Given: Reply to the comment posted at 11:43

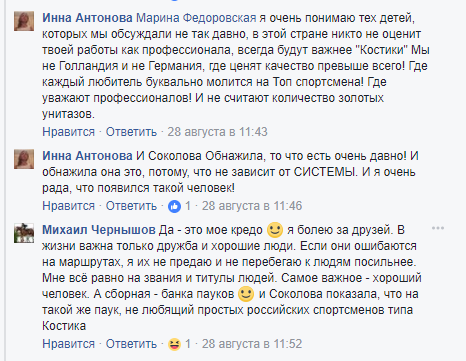Looking at the screenshot, I should [x=131, y=132].
